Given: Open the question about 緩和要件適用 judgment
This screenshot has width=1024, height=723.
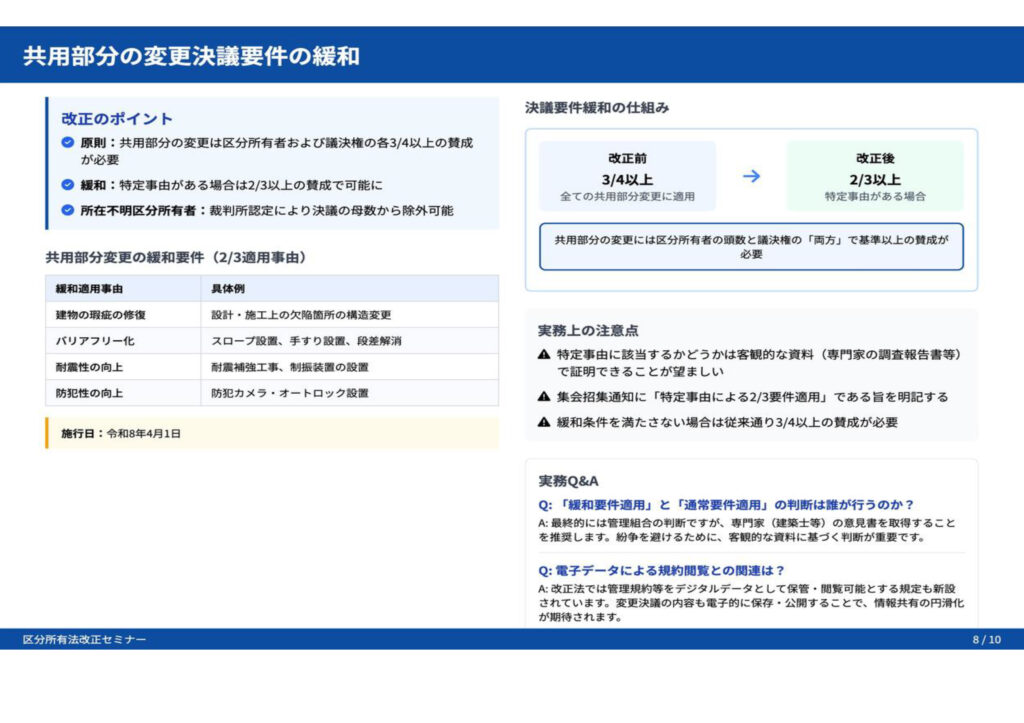Looking at the screenshot, I should (x=726, y=505).
